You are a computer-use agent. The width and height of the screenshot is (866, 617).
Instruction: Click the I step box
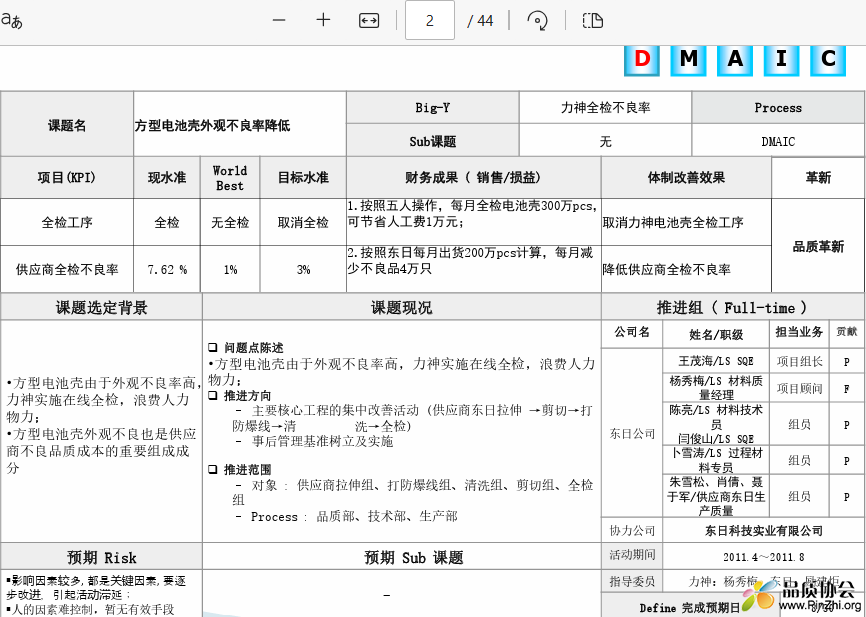click(781, 60)
